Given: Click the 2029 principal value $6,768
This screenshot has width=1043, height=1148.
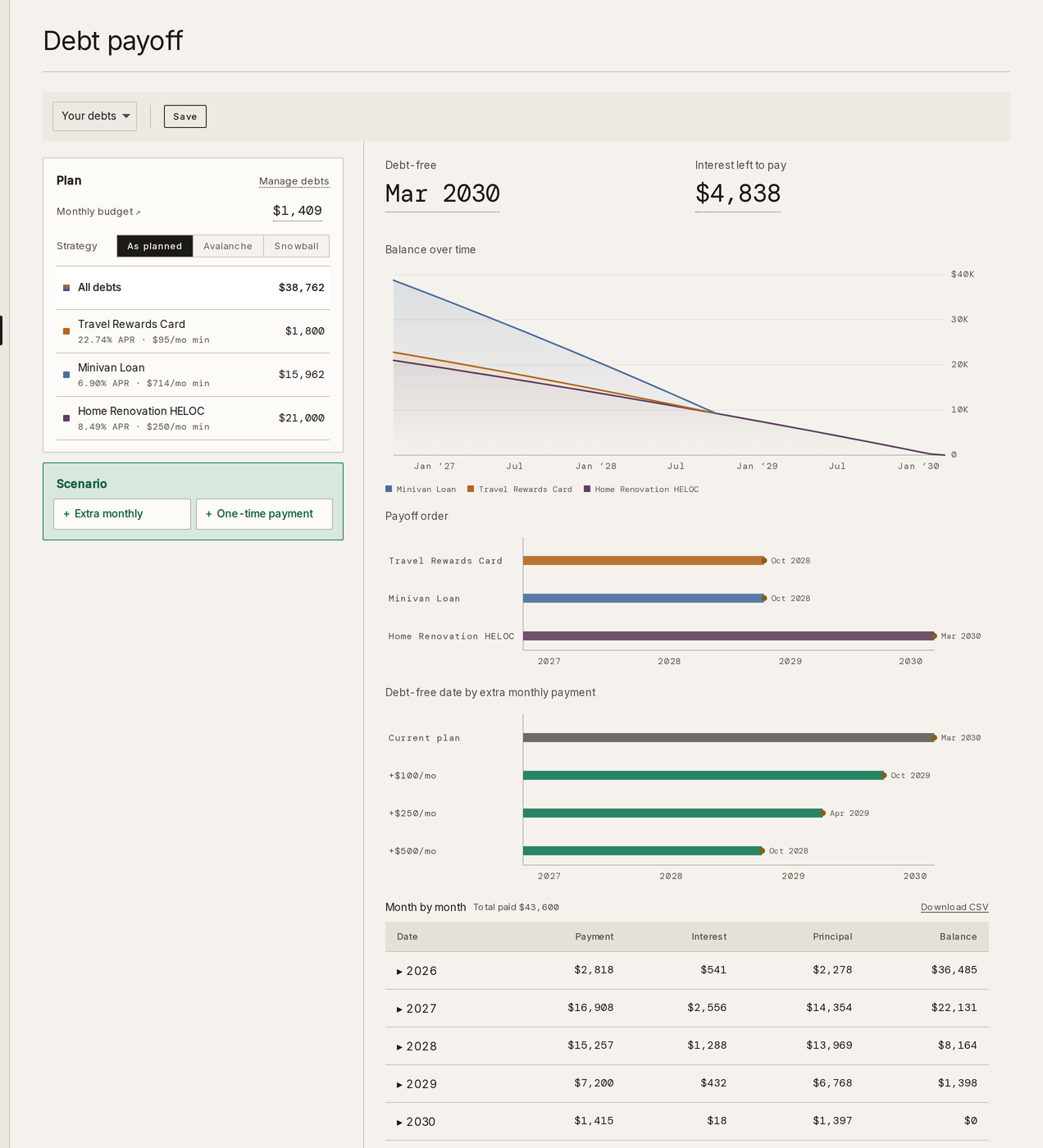Looking at the screenshot, I should [832, 1083].
